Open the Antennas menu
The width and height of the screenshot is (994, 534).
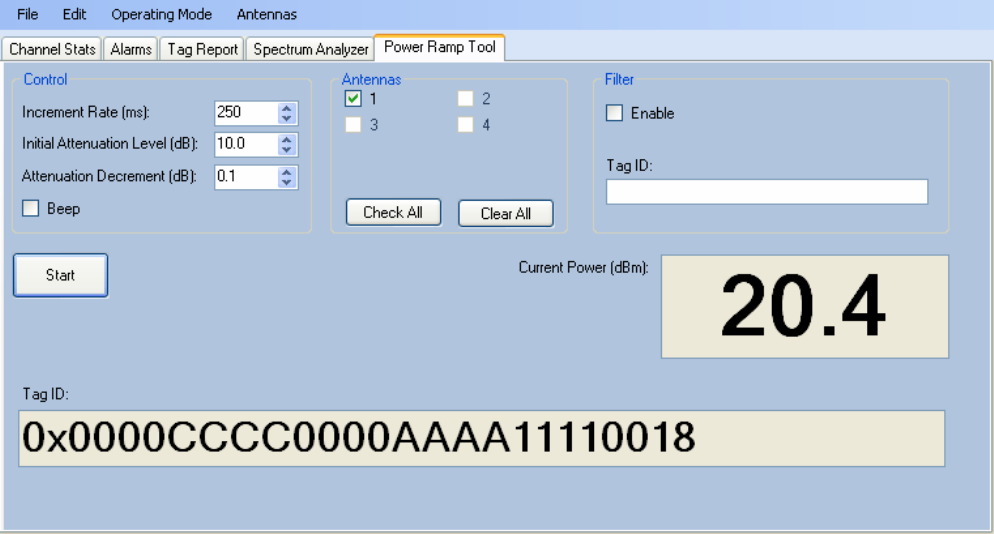point(266,14)
